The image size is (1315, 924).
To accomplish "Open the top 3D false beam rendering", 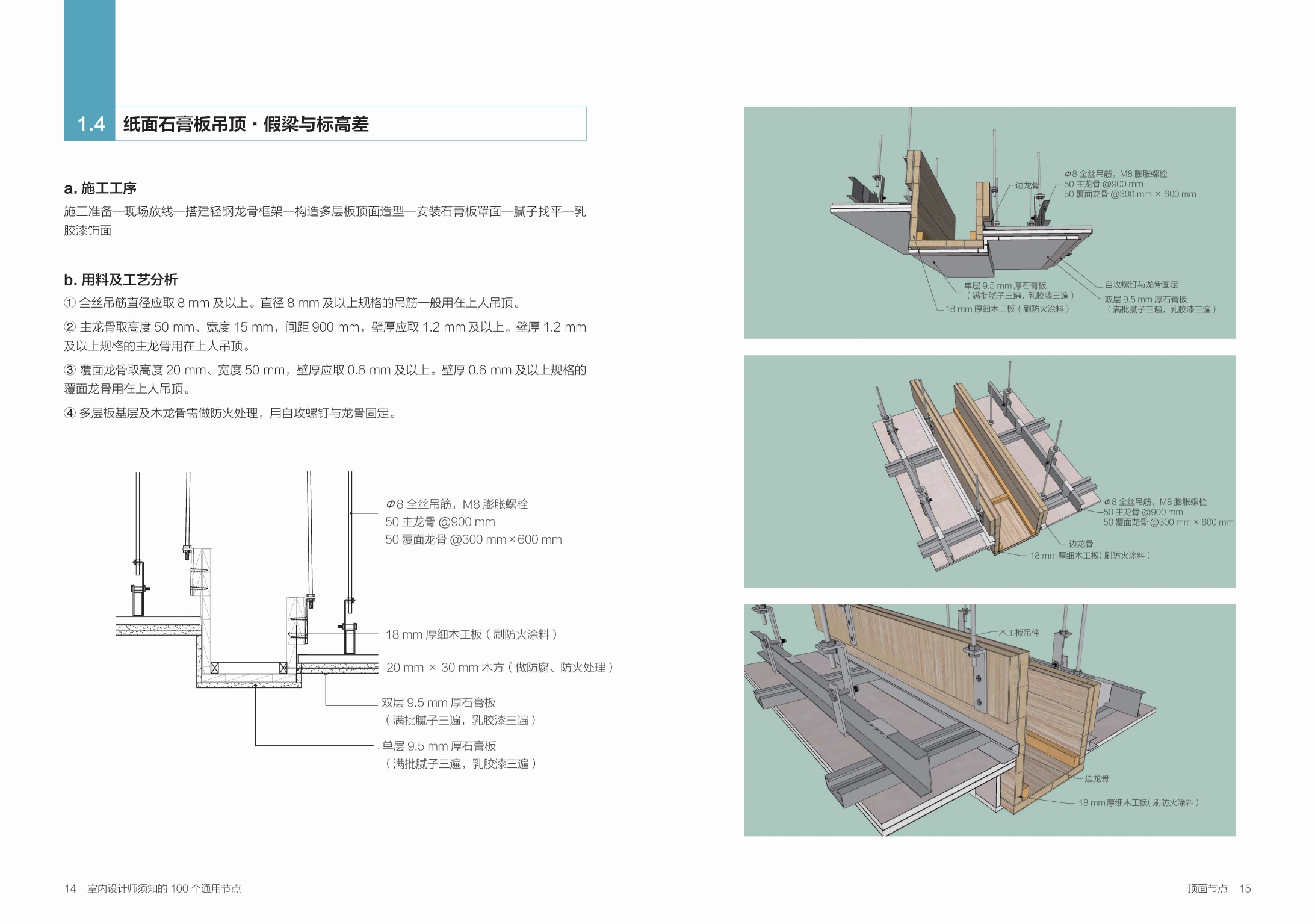I will click(989, 222).
